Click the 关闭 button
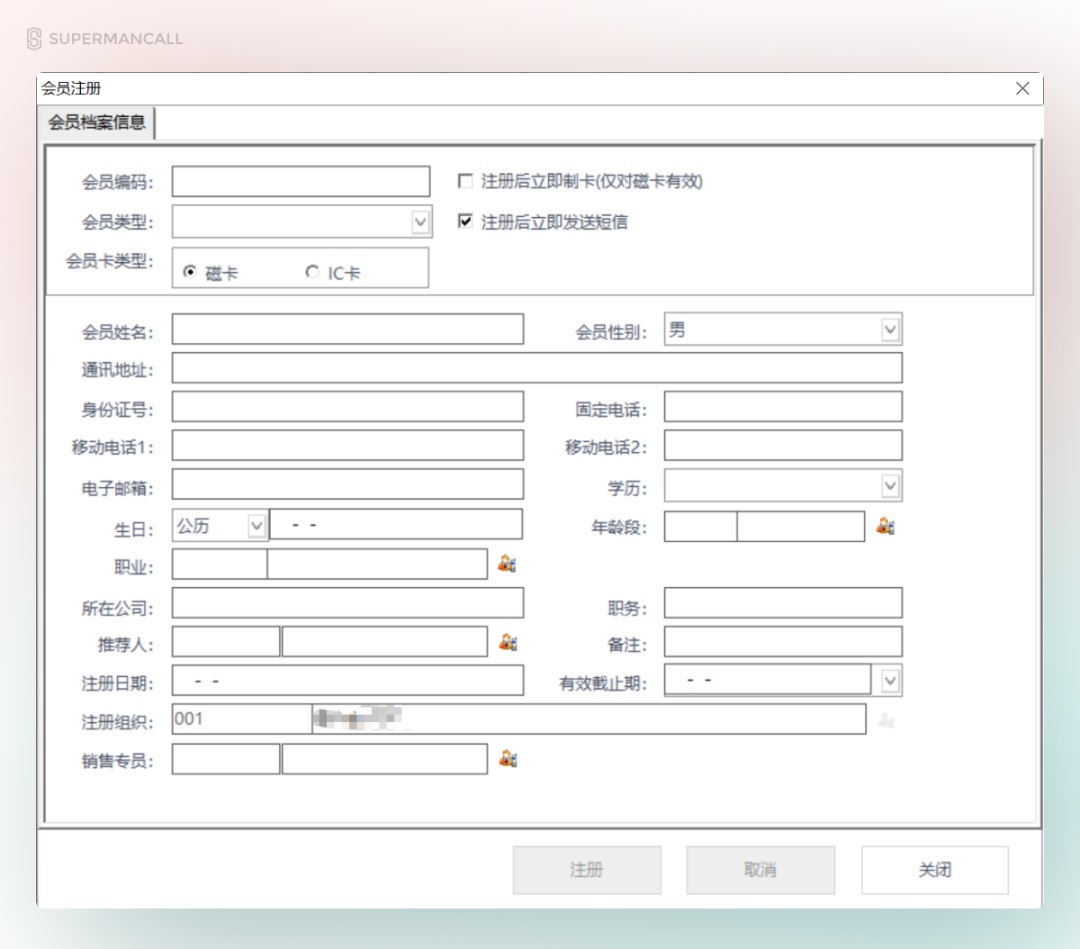1080x949 pixels. click(x=934, y=870)
